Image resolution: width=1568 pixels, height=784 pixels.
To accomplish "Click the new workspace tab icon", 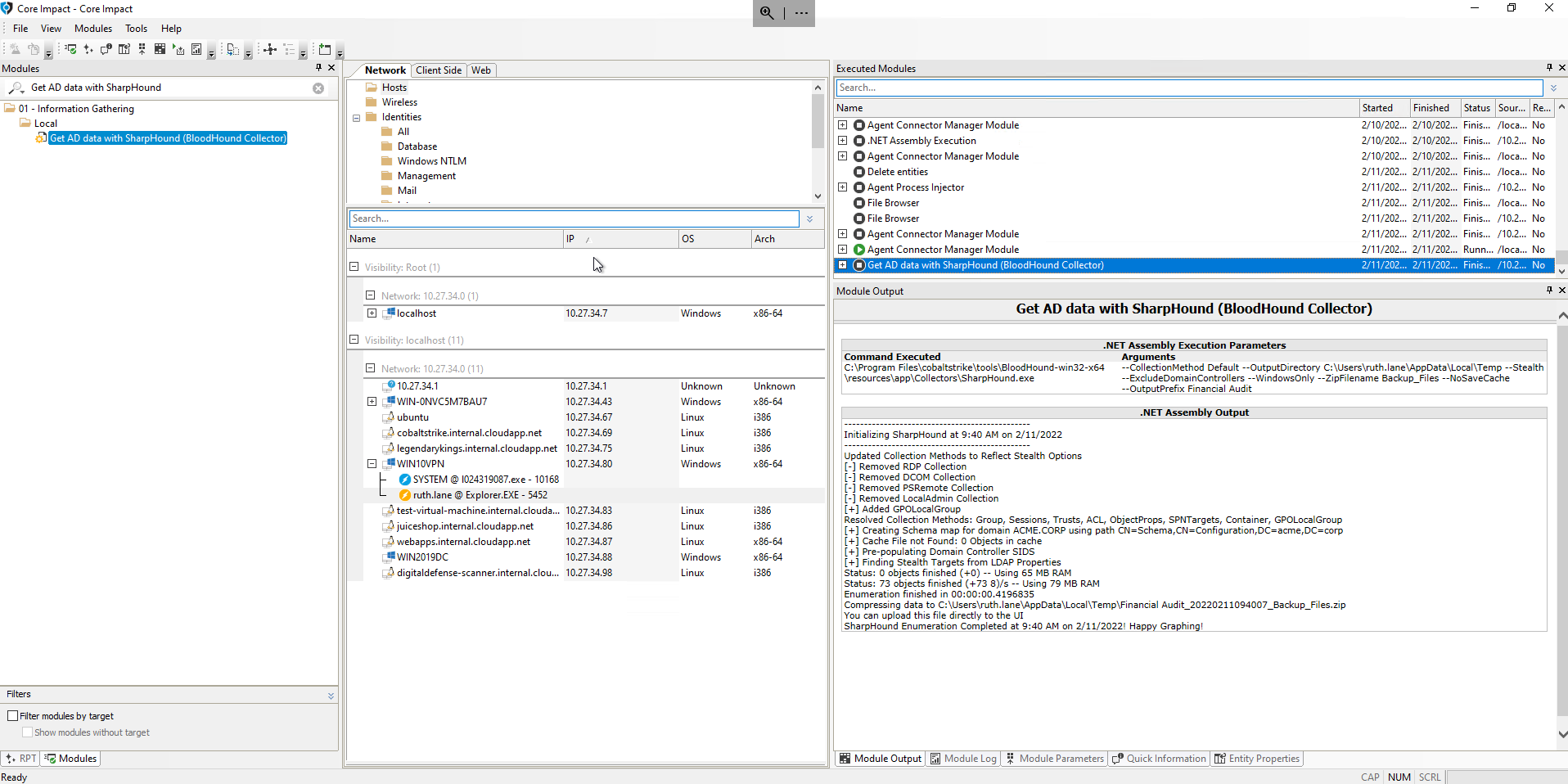I will (325, 50).
